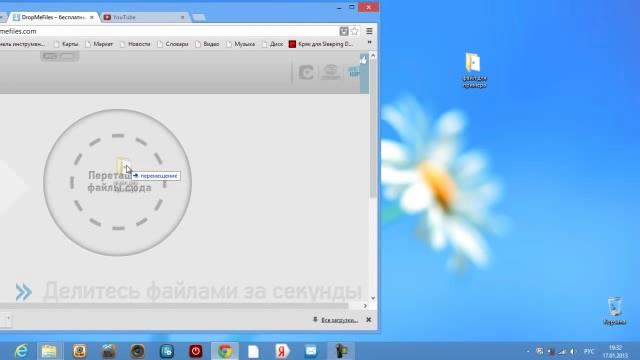Show hidden system tray icons
This screenshot has width=640, height=360.
coord(529,351)
